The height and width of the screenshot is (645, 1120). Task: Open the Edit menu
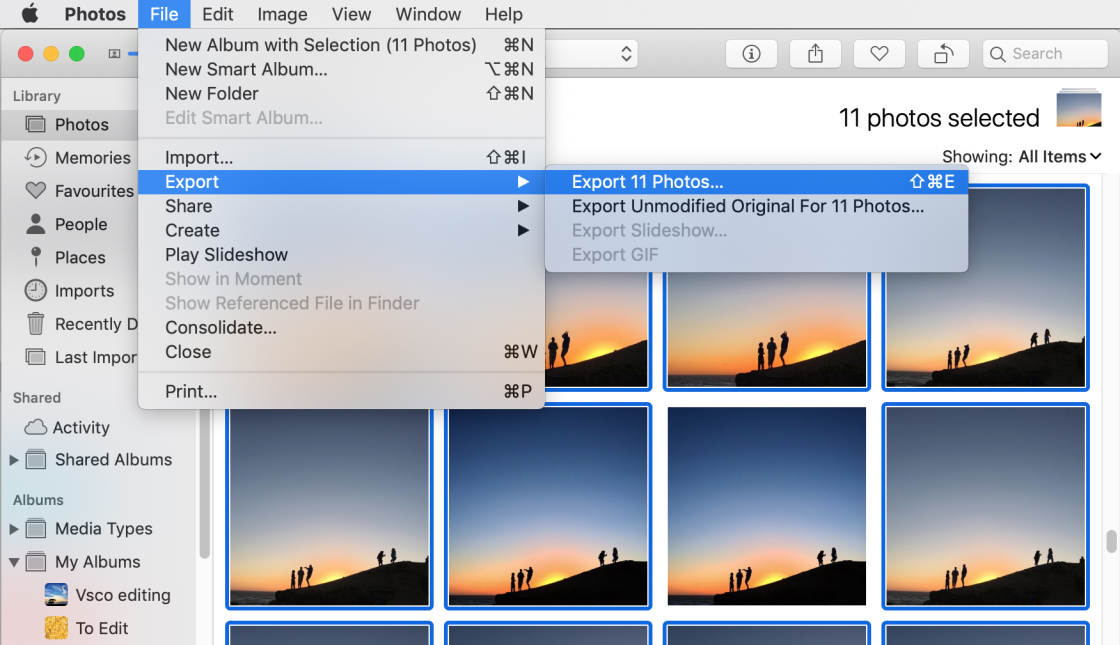coord(217,14)
